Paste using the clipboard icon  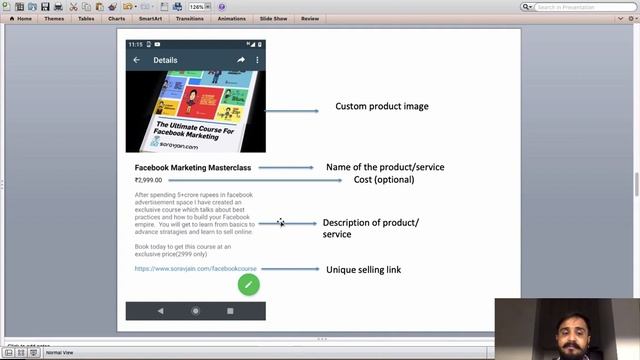click(x=100, y=7)
